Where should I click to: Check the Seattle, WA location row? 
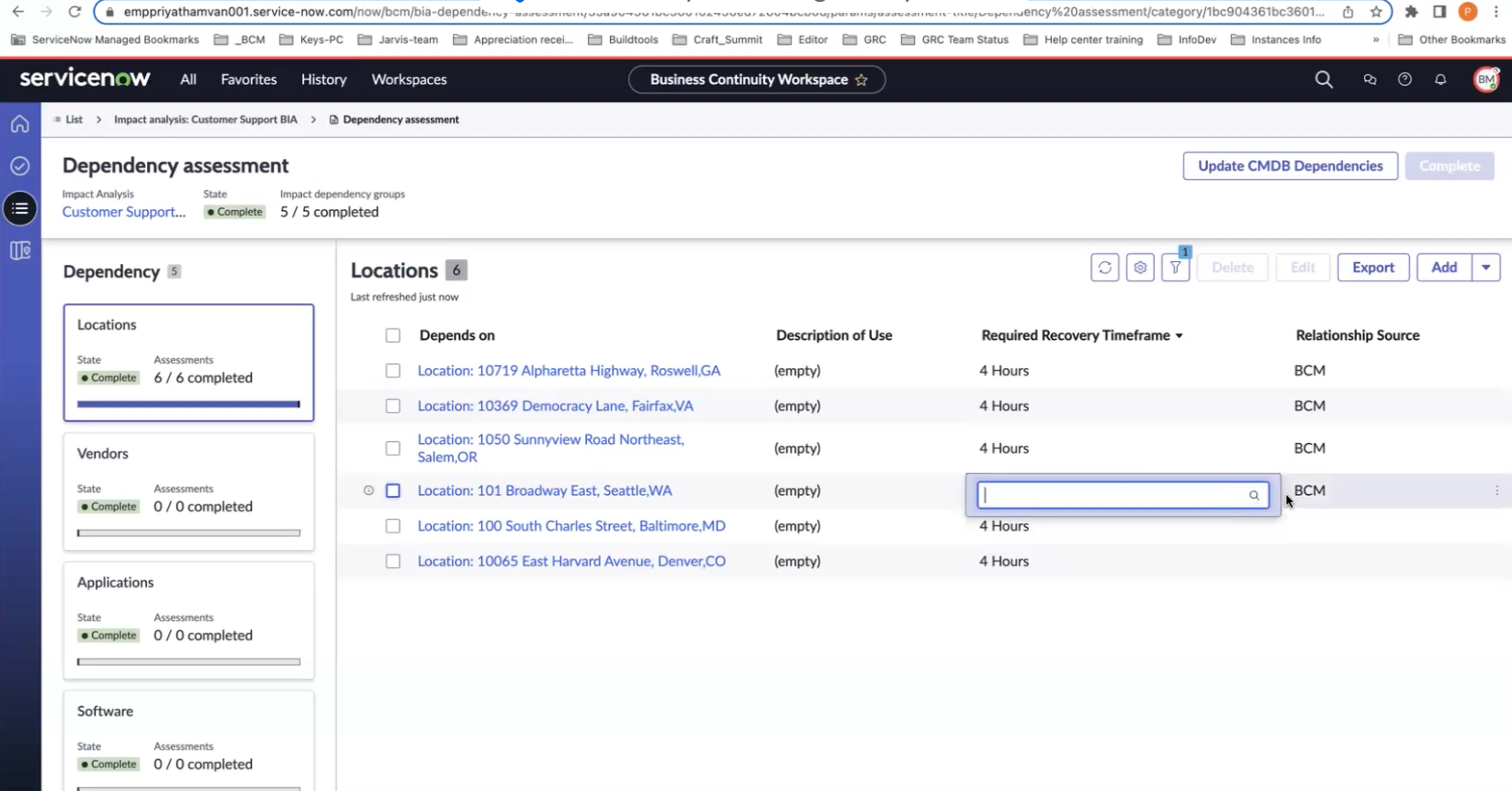393,490
